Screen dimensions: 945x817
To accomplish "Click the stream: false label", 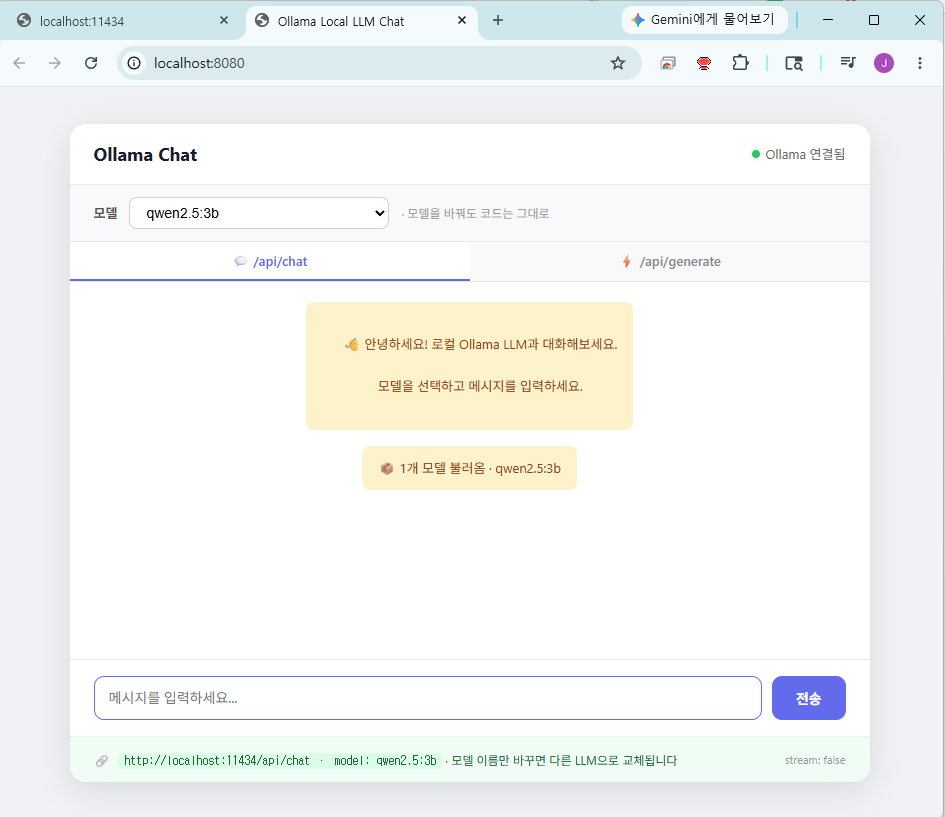I will (x=815, y=760).
